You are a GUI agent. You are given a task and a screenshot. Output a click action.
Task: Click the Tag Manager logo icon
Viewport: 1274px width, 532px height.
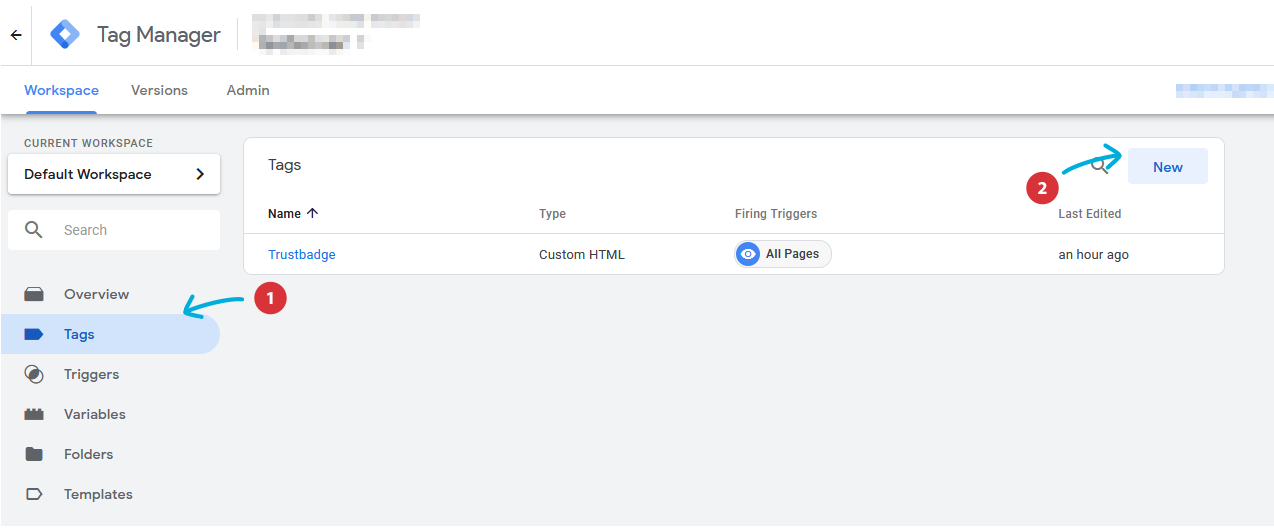click(65, 34)
